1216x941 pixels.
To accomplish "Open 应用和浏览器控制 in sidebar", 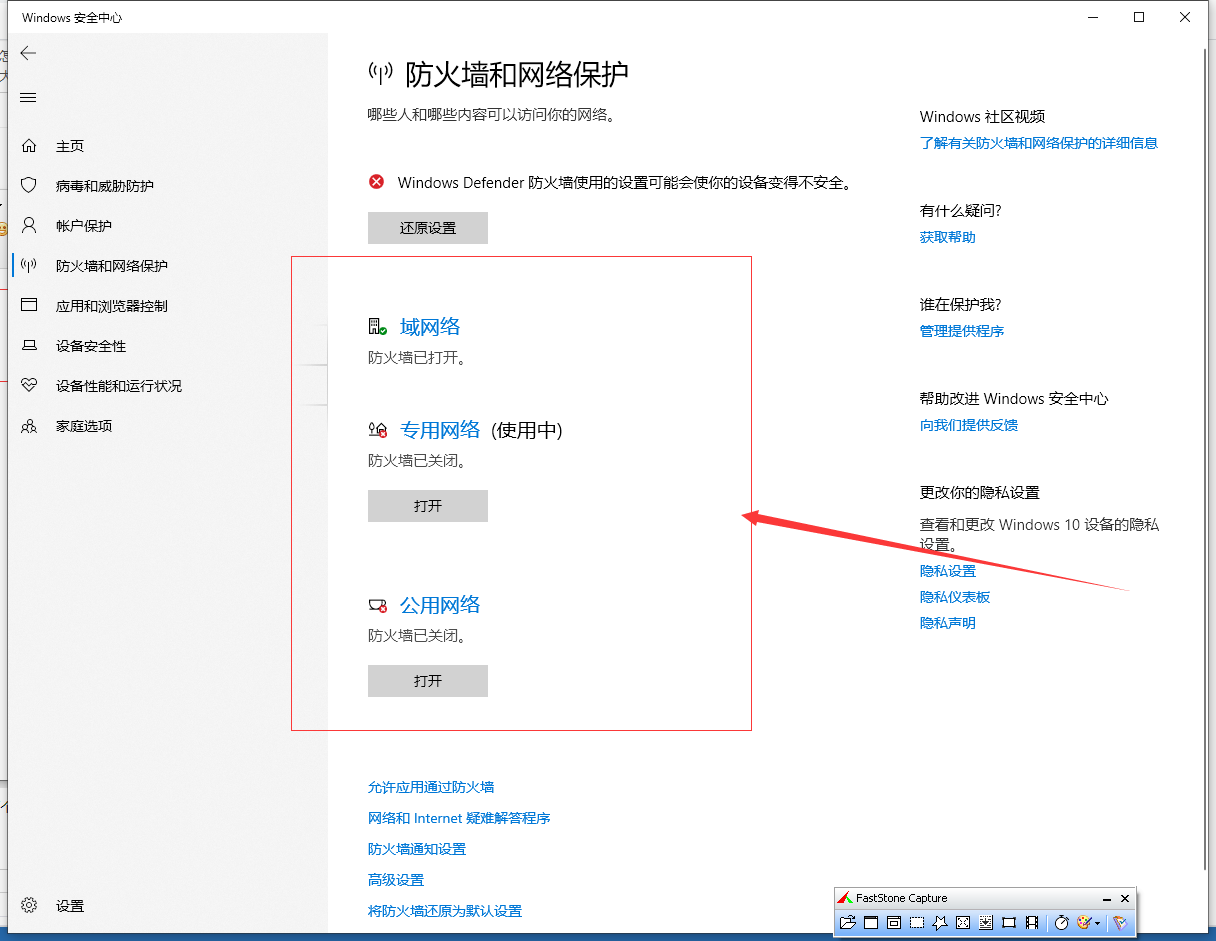I will [112, 306].
